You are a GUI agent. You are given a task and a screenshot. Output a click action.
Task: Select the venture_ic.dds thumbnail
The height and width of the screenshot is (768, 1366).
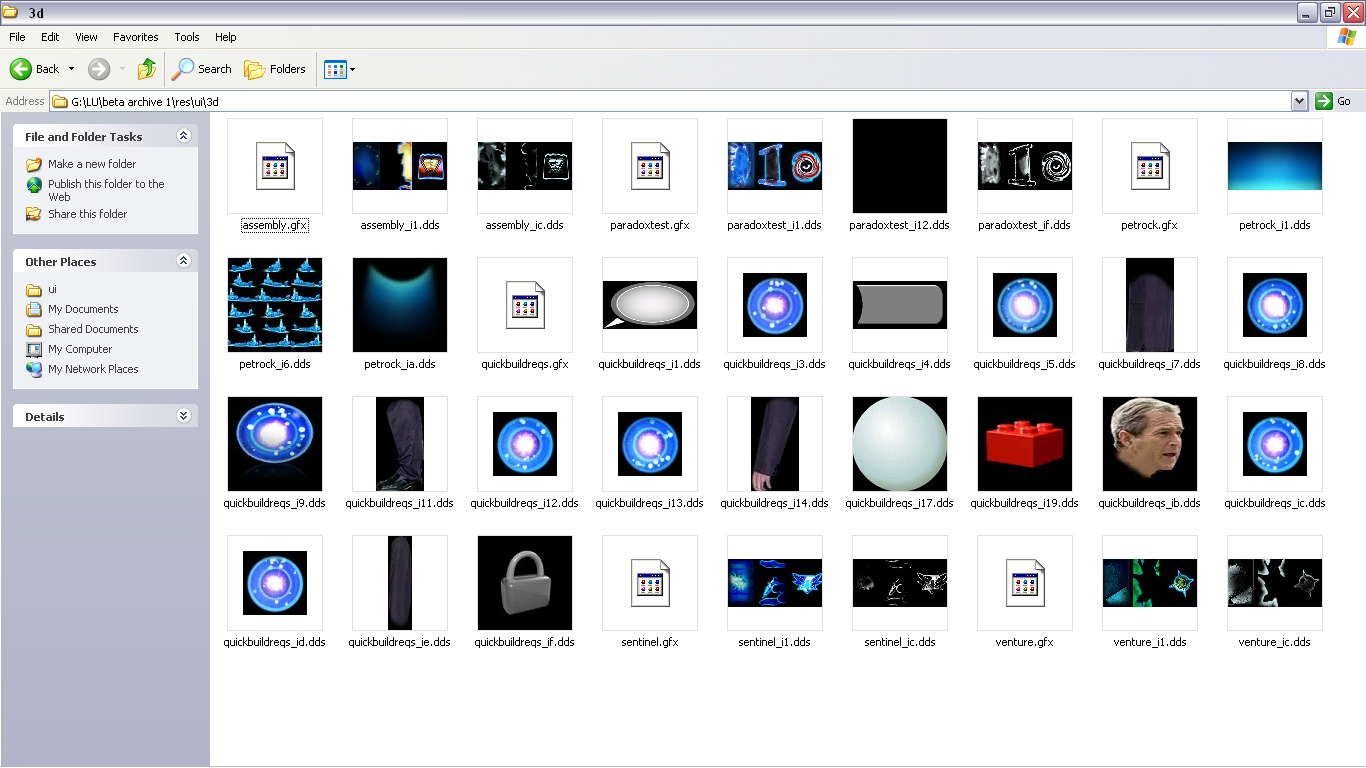click(x=1275, y=583)
